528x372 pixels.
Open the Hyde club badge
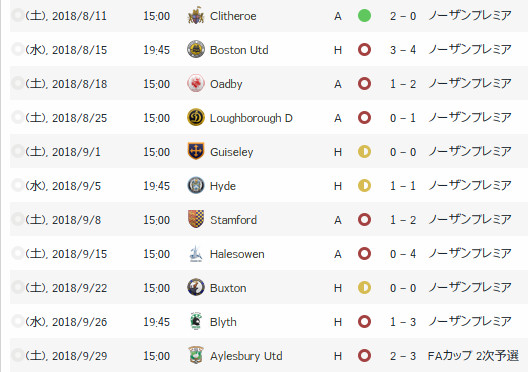[196, 185]
